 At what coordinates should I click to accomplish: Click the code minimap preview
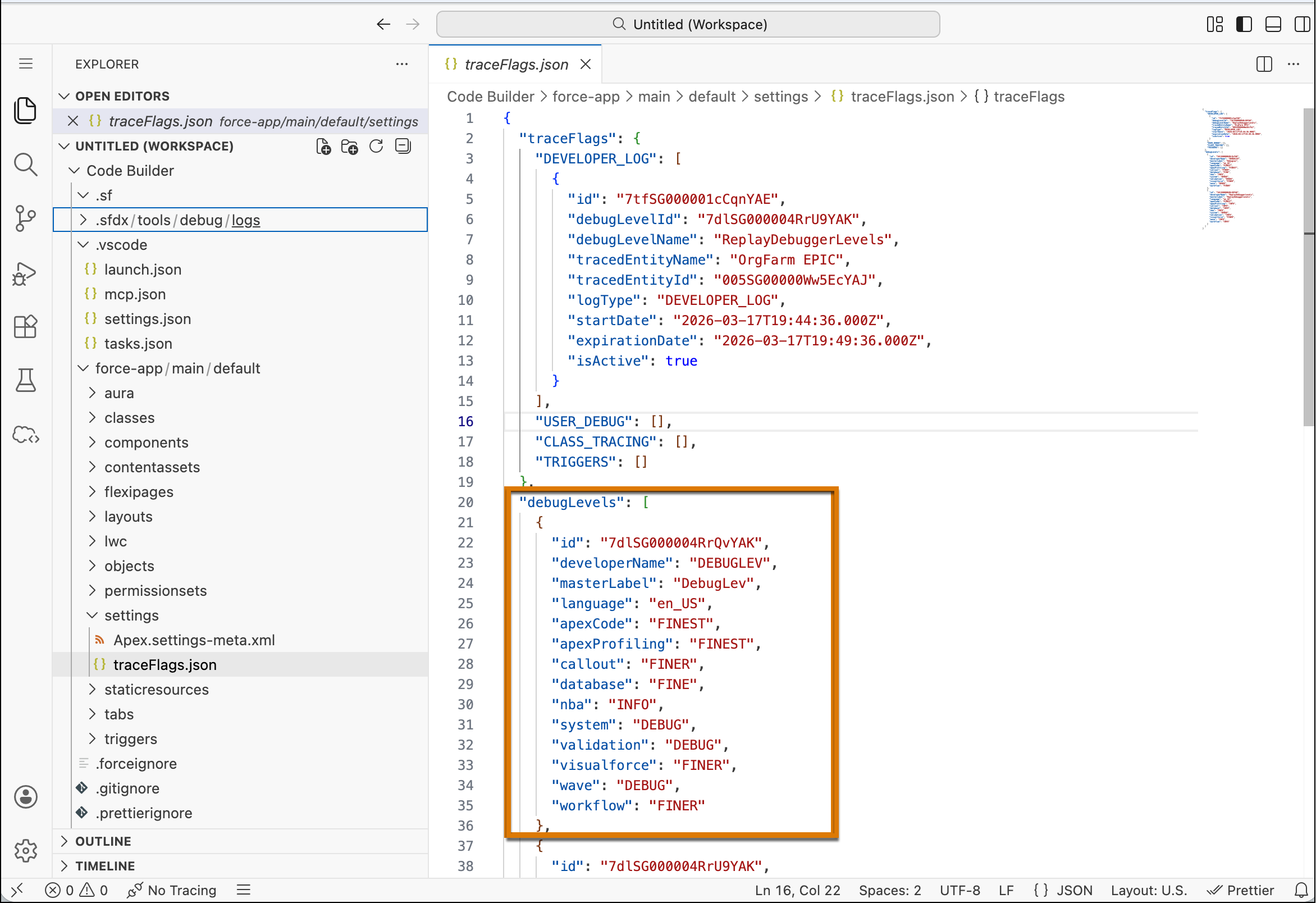point(1232,169)
